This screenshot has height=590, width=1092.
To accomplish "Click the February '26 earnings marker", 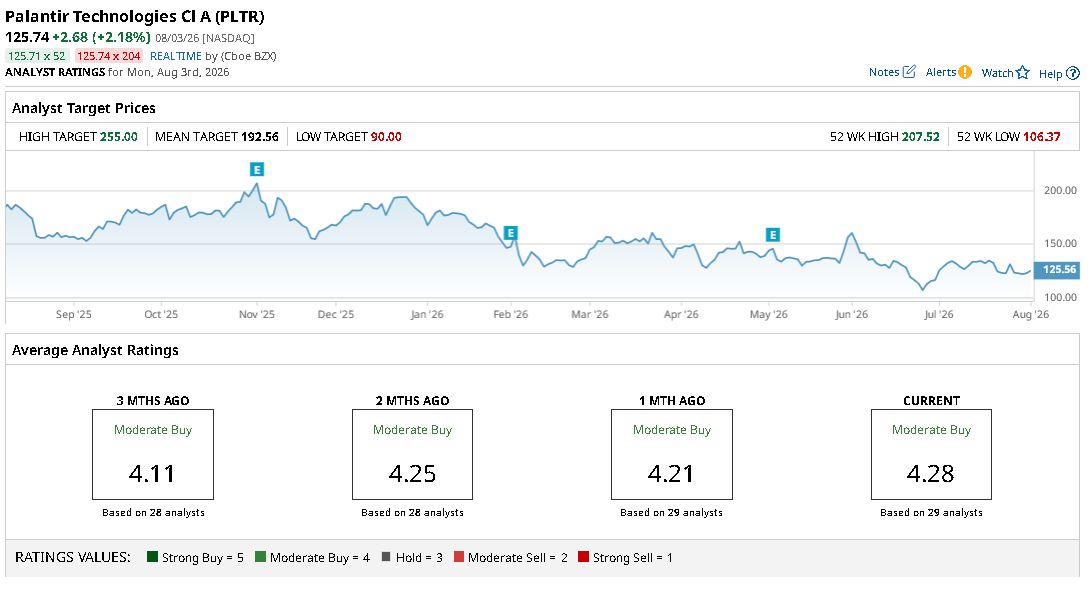I will tap(510, 233).
